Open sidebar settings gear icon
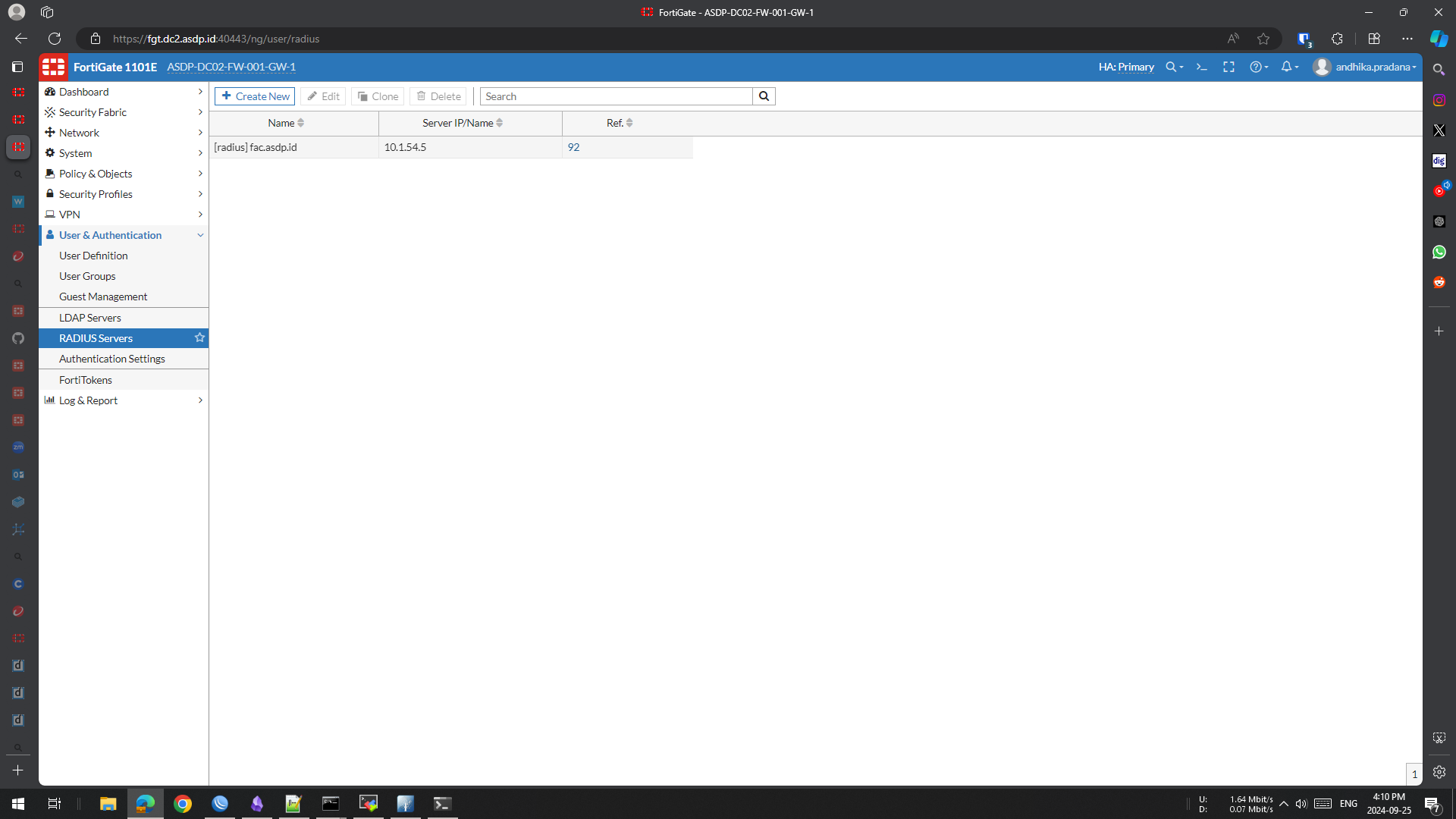 [1439, 772]
